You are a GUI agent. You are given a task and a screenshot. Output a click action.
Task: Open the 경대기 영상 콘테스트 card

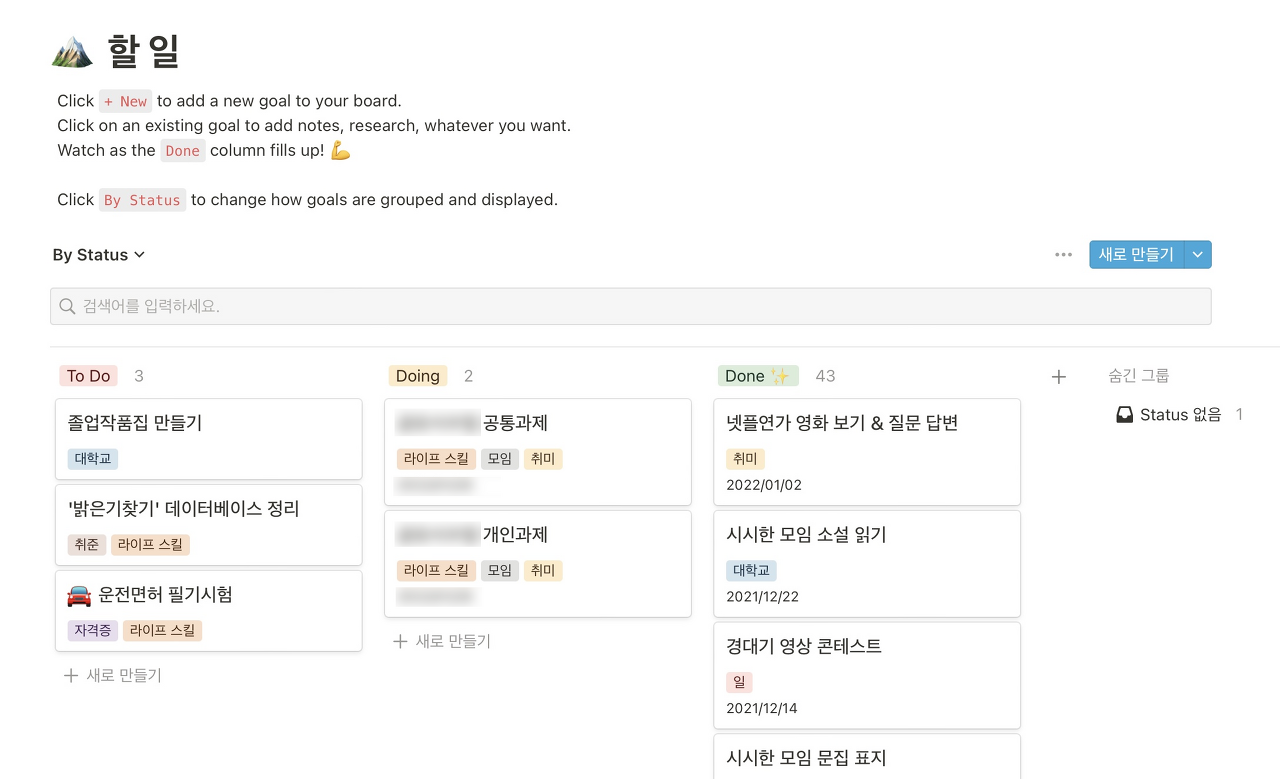866,646
